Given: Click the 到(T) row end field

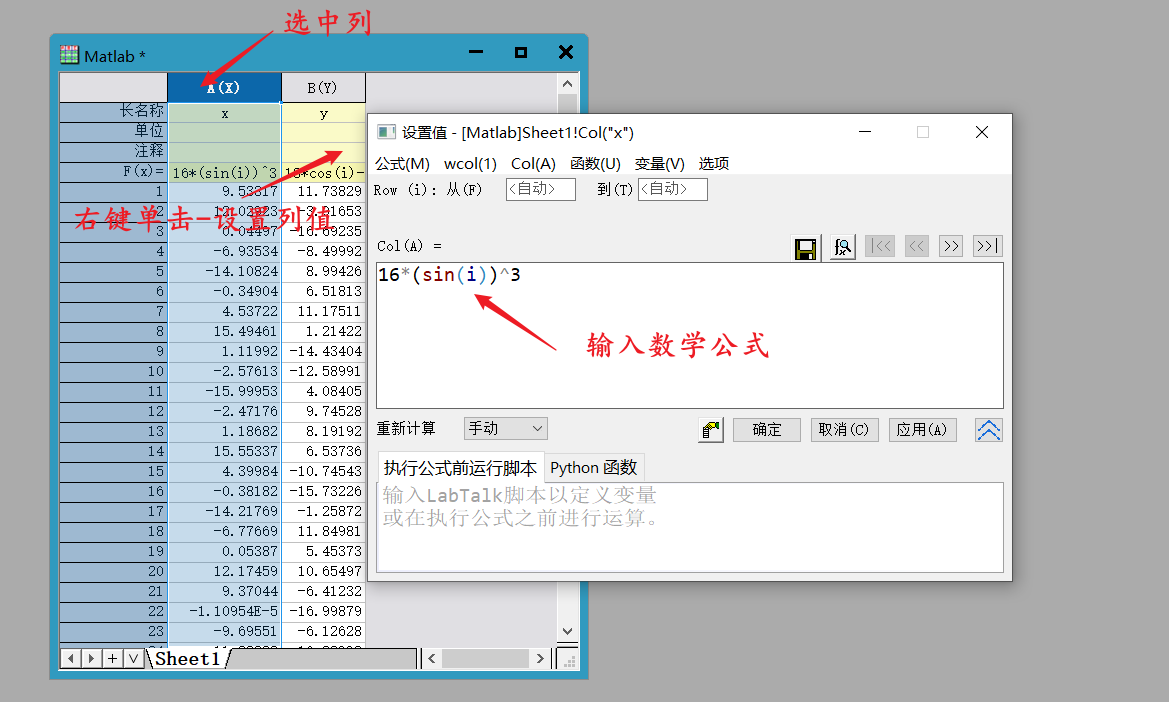Looking at the screenshot, I should (x=672, y=189).
